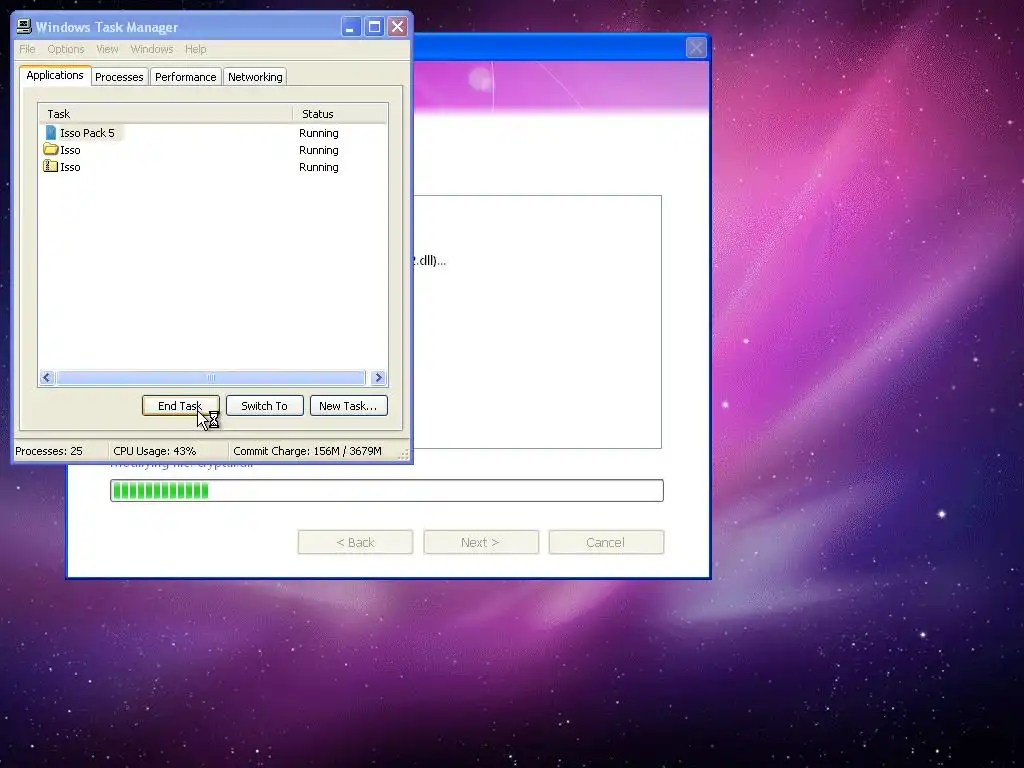Click the horizontal scrollbar thumb in task list
The height and width of the screenshot is (768, 1024).
[211, 377]
